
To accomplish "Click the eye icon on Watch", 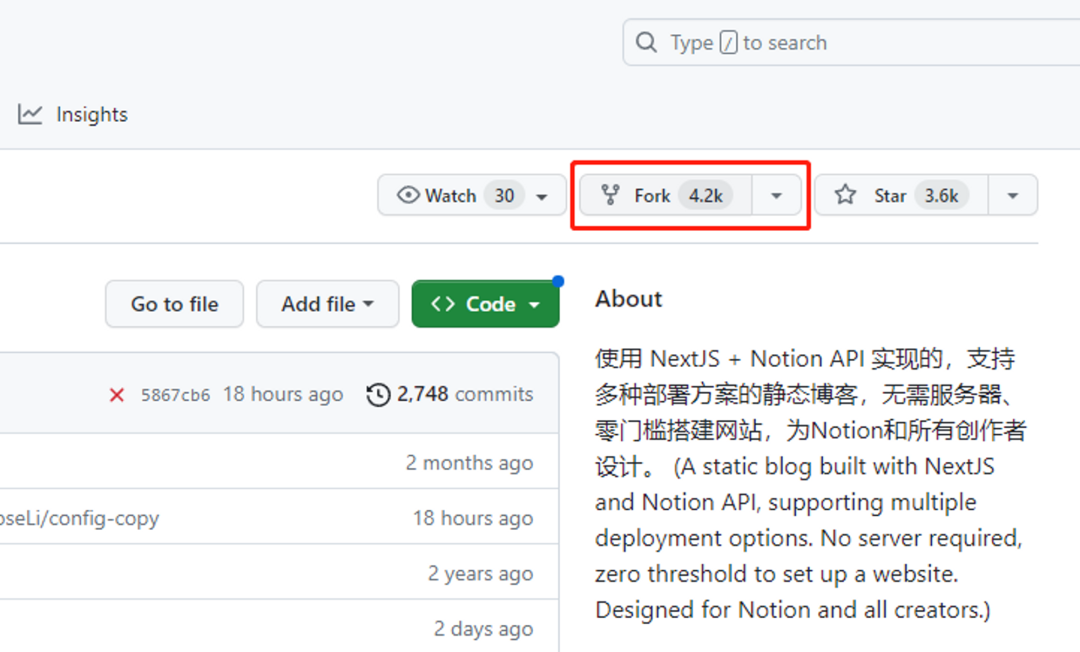I will 408,195.
